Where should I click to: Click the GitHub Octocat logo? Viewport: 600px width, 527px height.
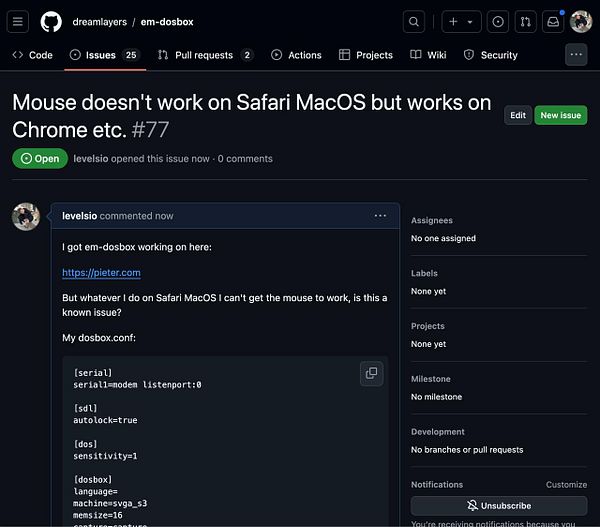[x=51, y=22]
